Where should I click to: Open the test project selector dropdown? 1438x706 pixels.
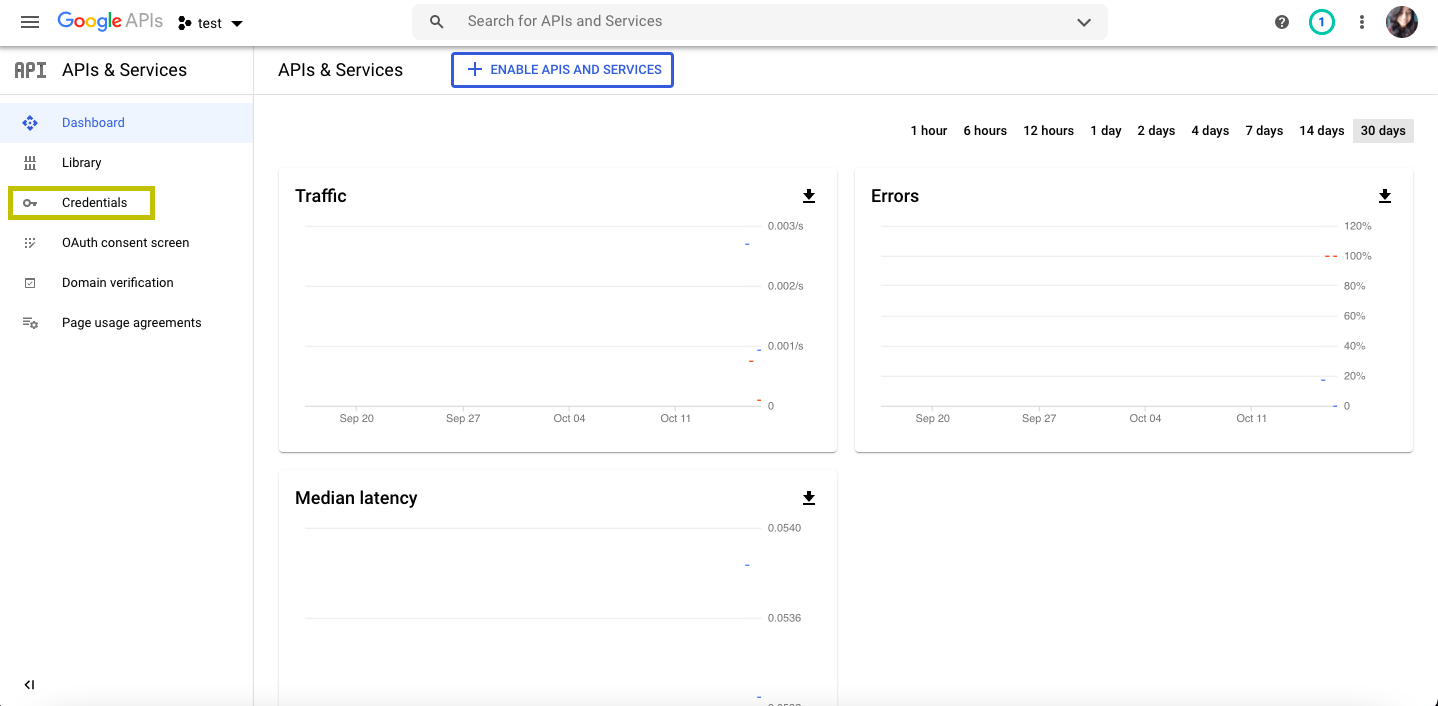click(210, 23)
